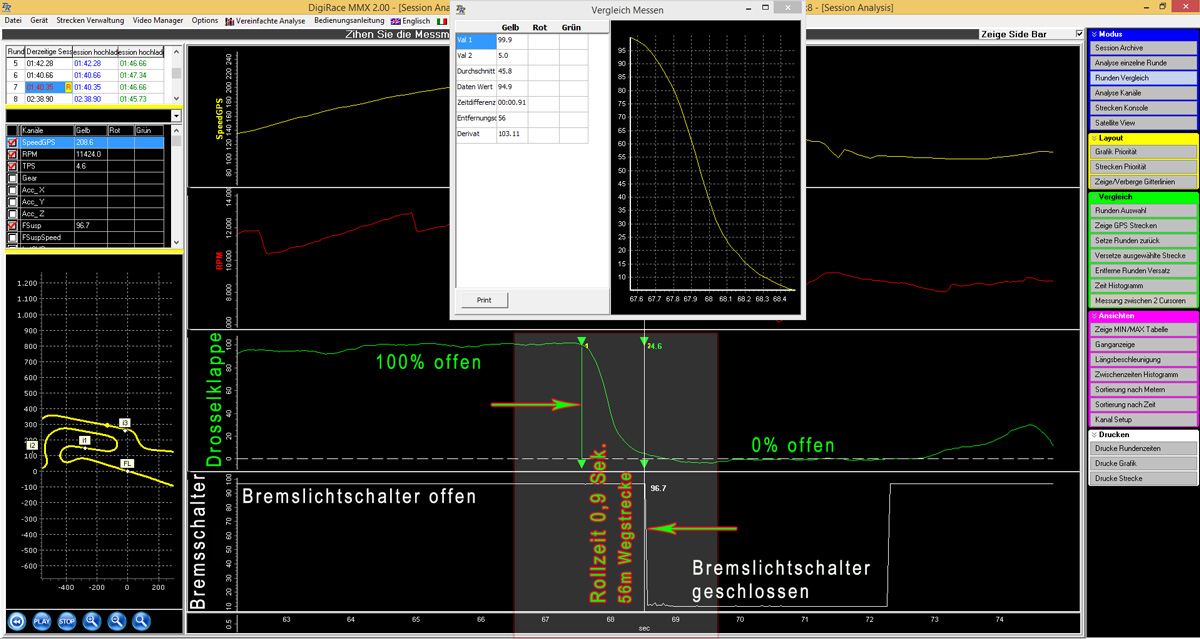This screenshot has width=1200, height=639.
Task: Enable the Gear channel checkbox
Action: click(12, 178)
